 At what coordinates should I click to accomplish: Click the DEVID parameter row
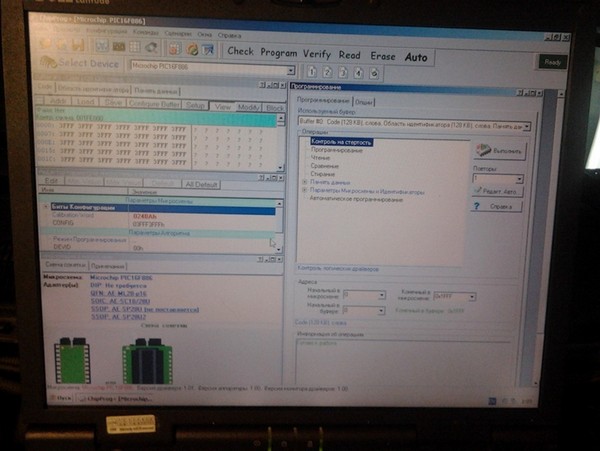point(157,247)
